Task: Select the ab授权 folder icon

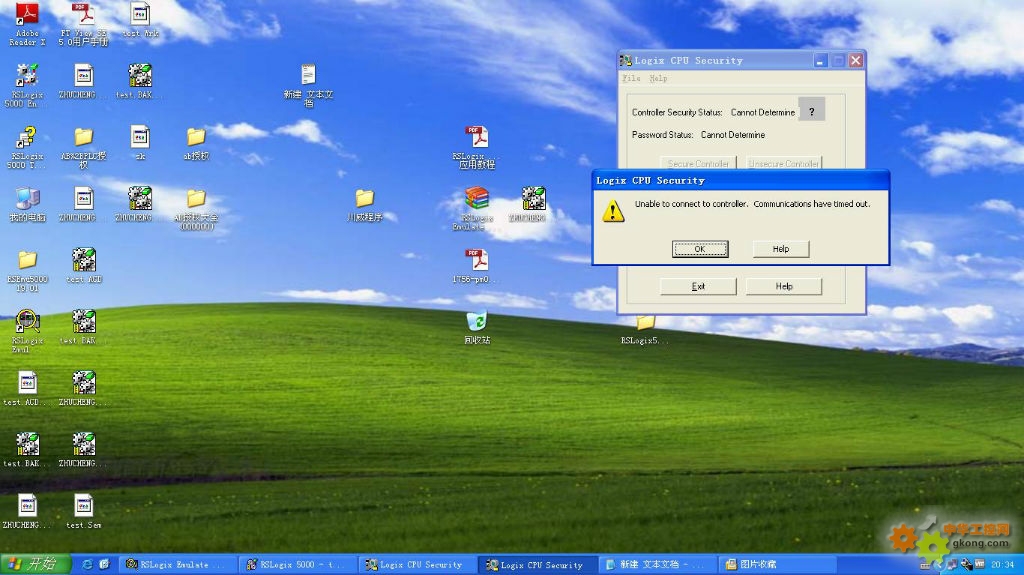Action: [196, 138]
